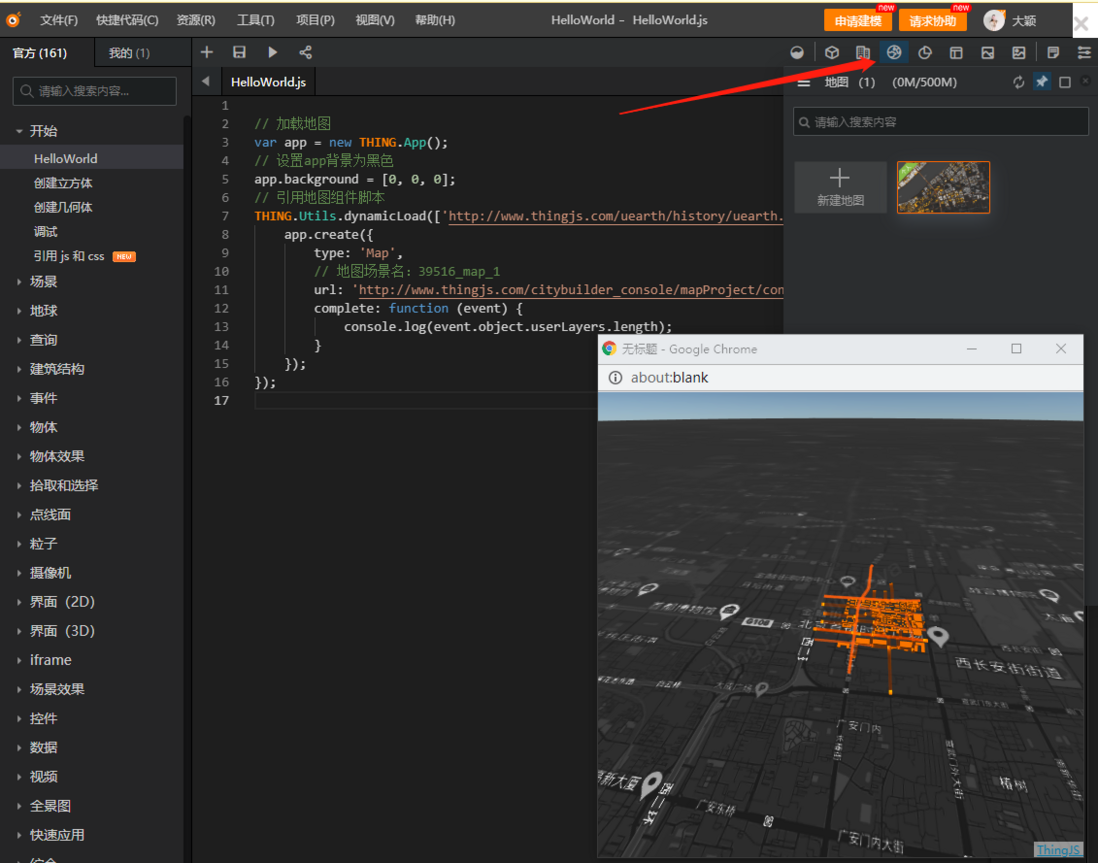Open the 视图(V) menu
Screen dimensions: 1098x863
click(375, 20)
